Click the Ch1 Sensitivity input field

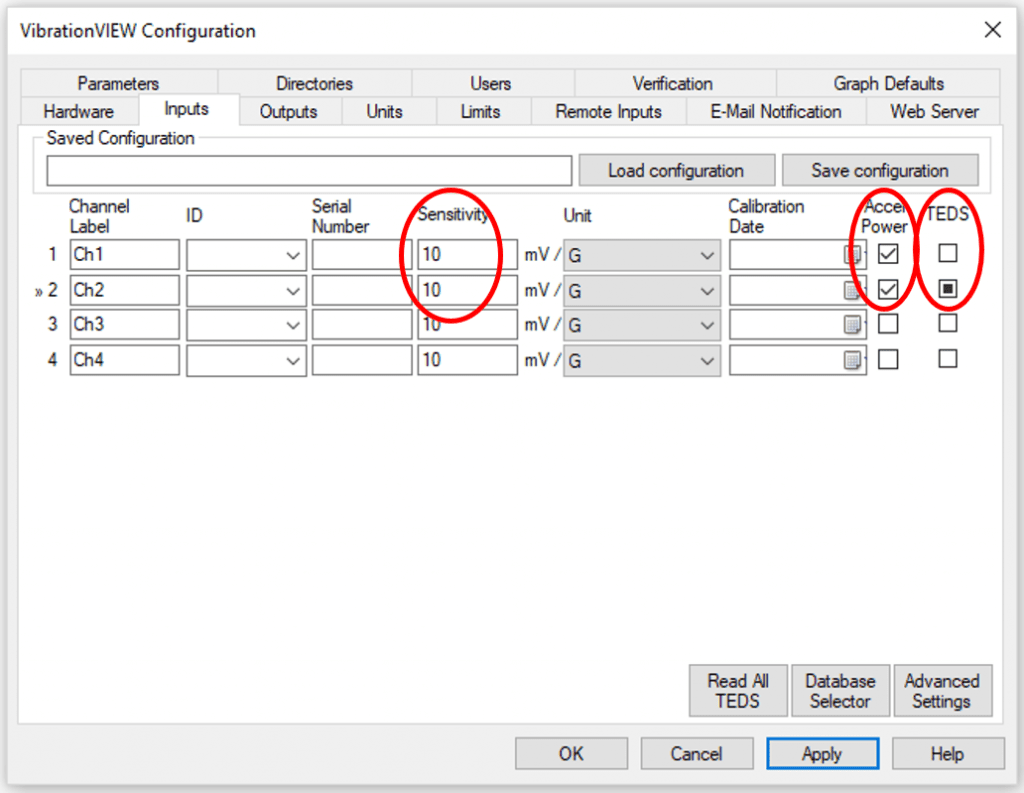point(466,255)
